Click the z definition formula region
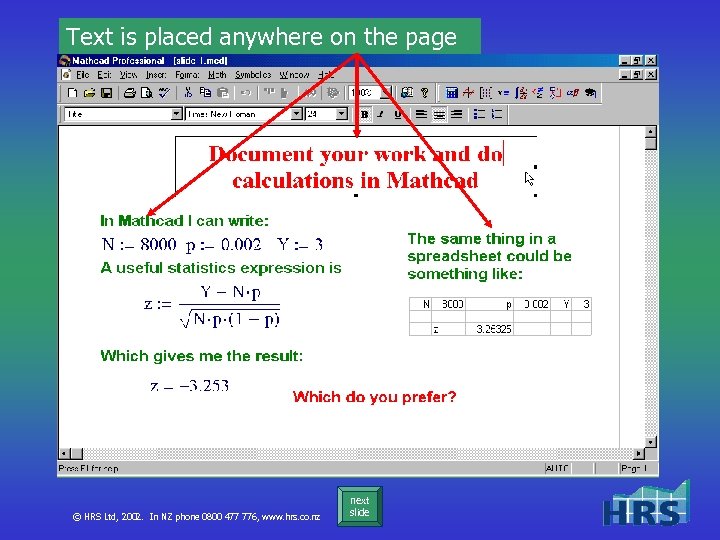 coord(212,306)
